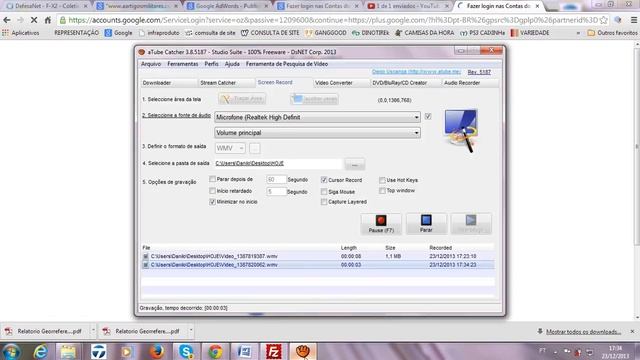The image size is (640, 360).
Task: Open the Volume principal dropdown
Action: (317, 133)
